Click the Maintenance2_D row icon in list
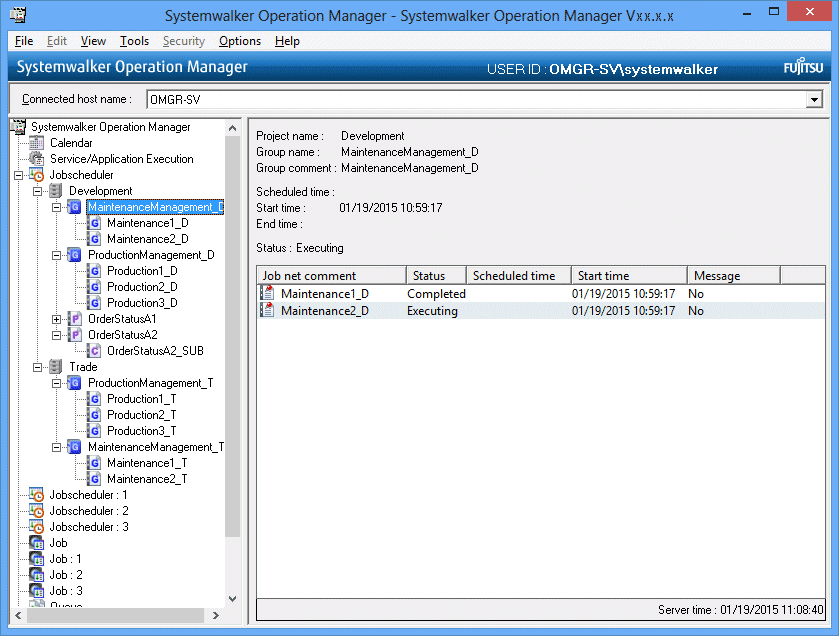 pos(267,311)
